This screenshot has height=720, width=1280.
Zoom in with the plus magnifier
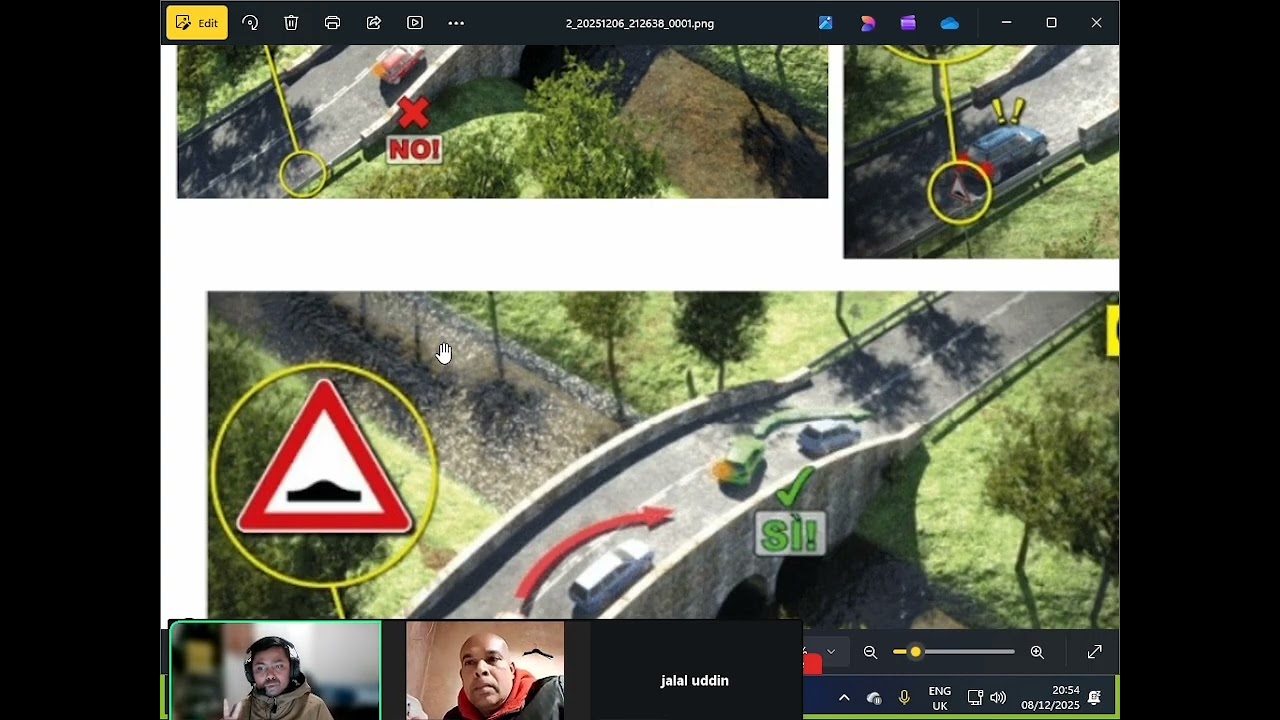point(1037,652)
